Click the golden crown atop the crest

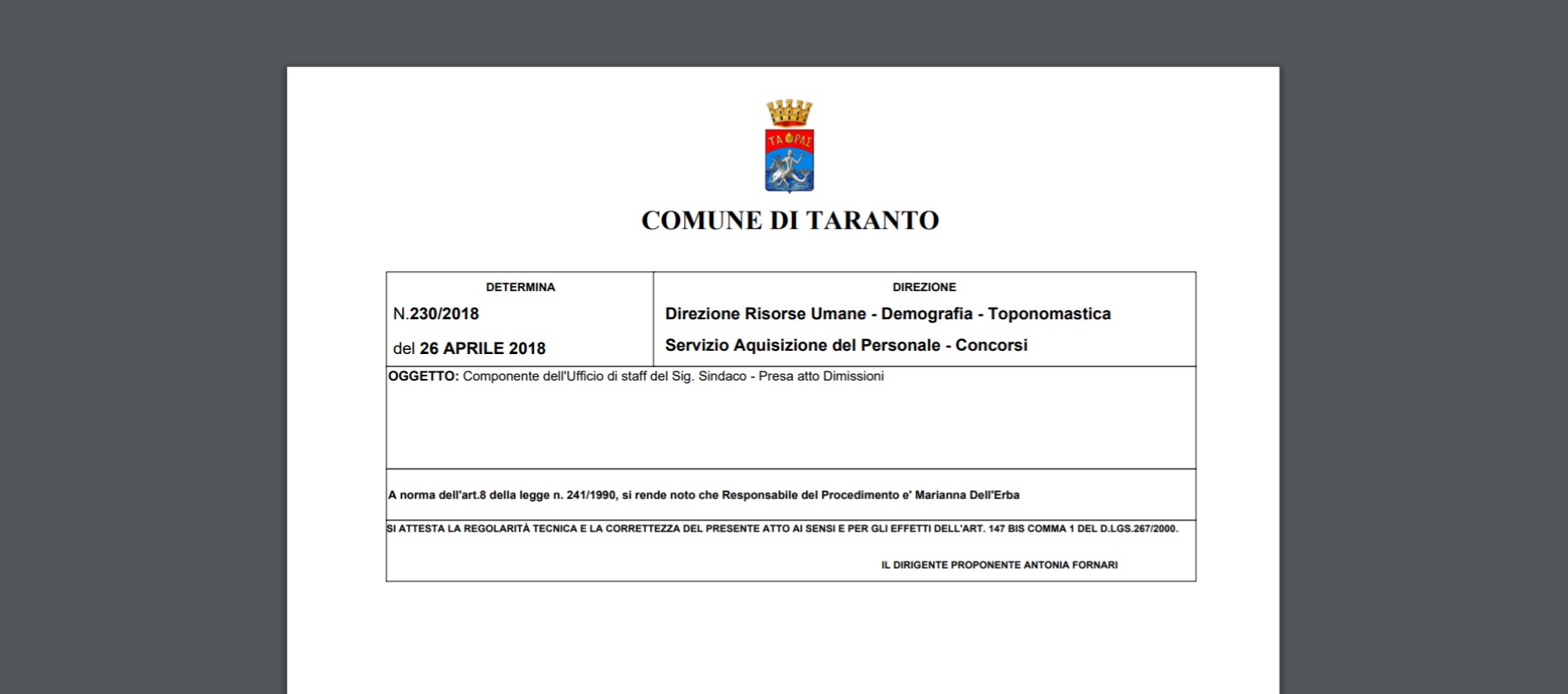click(789, 112)
